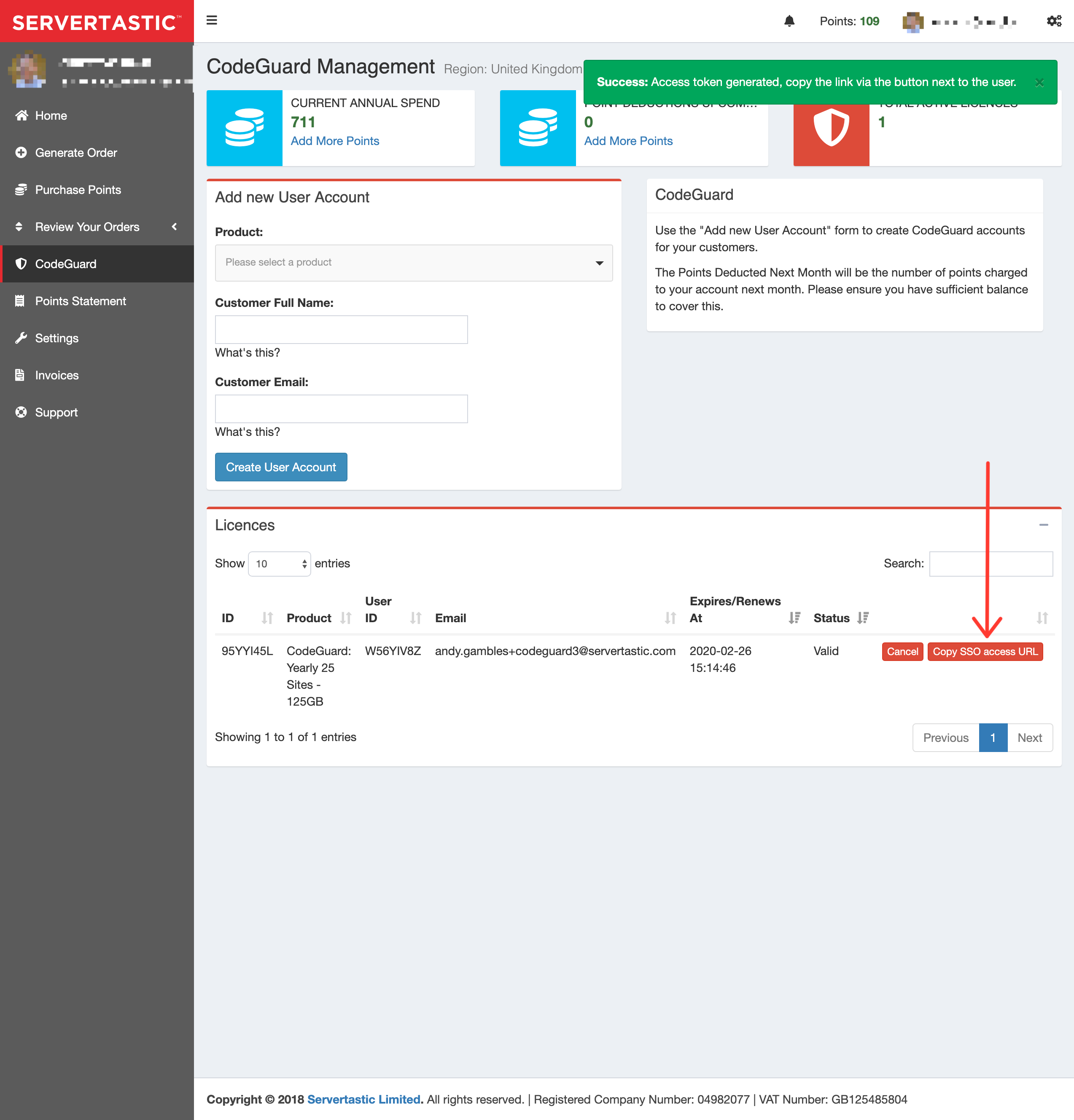Toggle the hamburger sidebar menu icon

coord(212,21)
